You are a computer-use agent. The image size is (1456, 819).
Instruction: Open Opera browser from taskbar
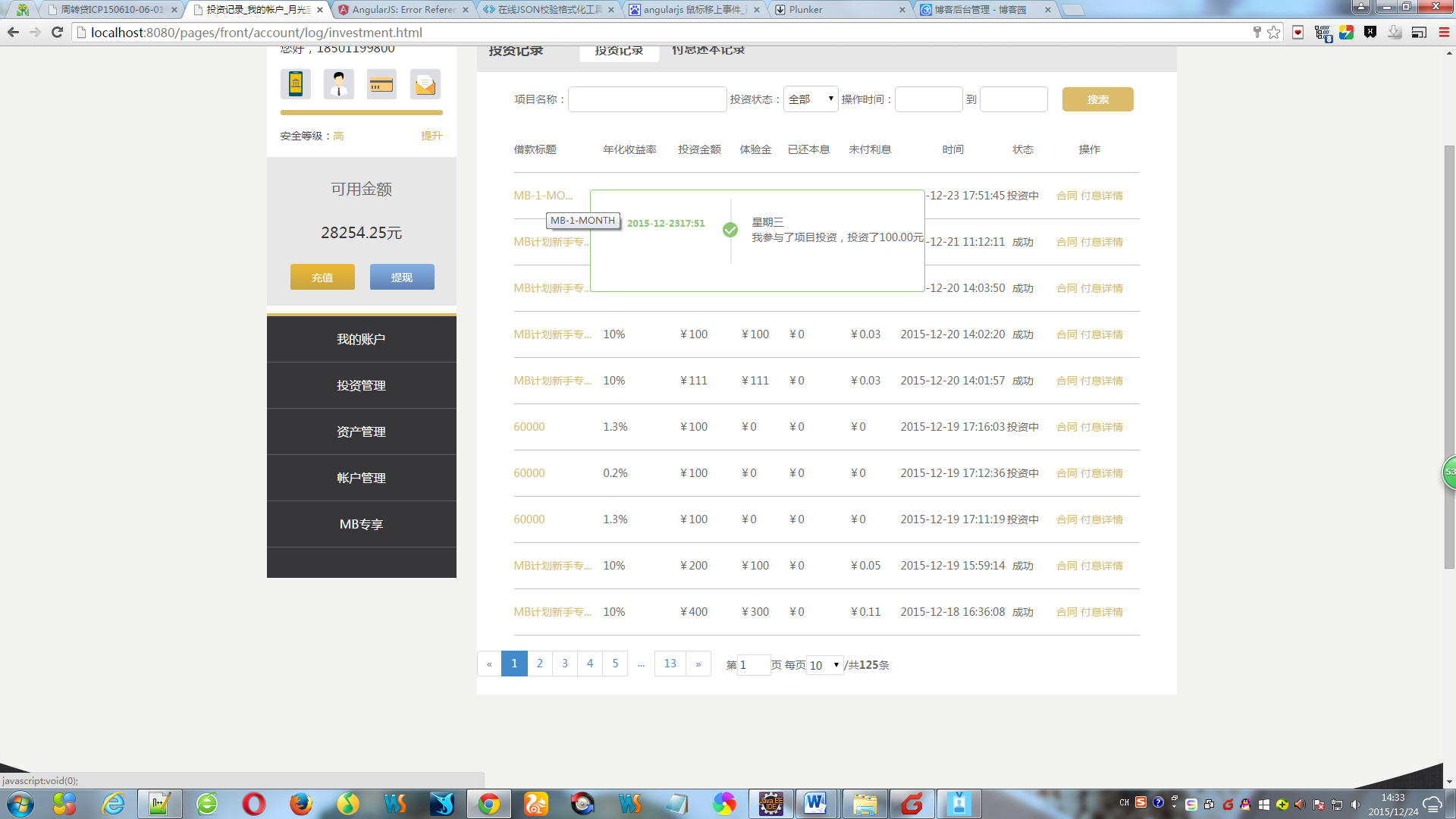(x=254, y=804)
